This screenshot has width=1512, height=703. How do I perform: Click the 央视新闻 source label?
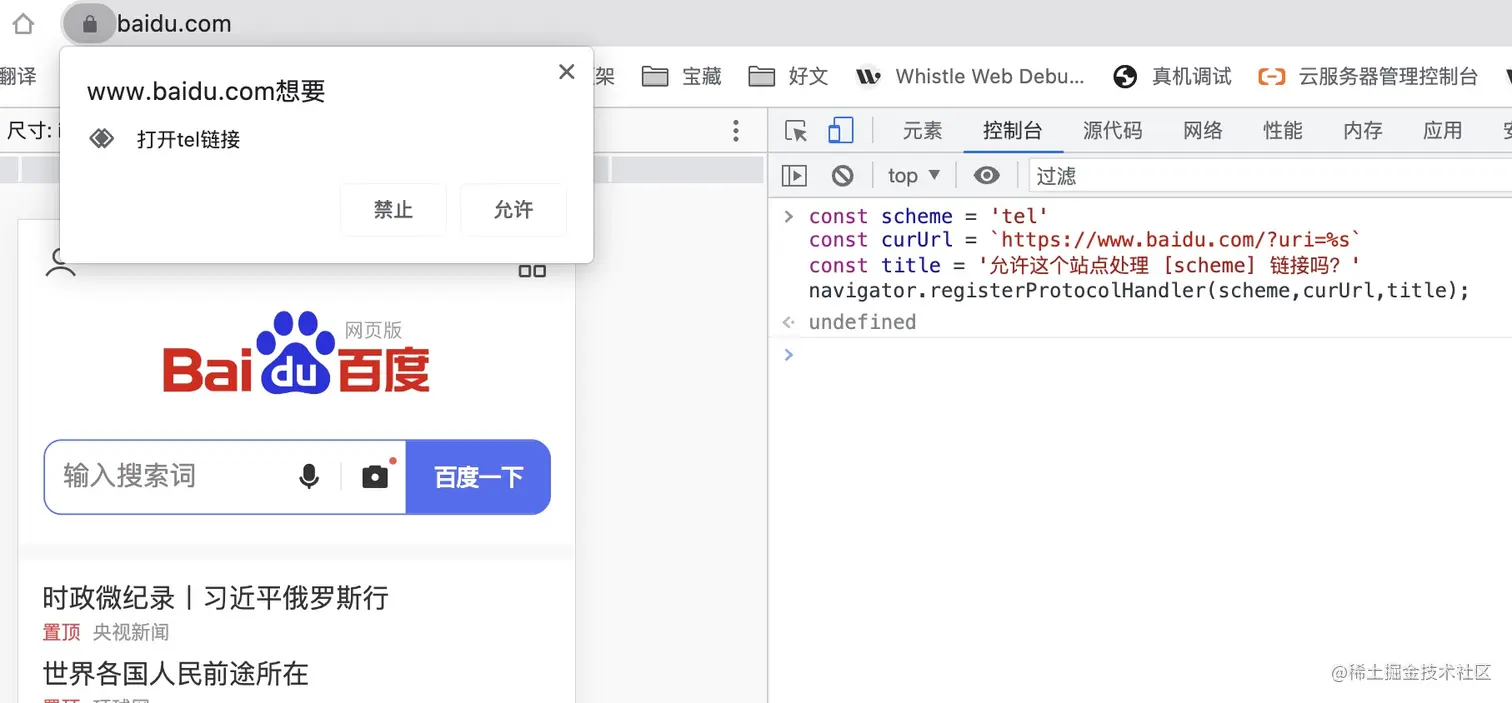pyautogui.click(x=131, y=632)
